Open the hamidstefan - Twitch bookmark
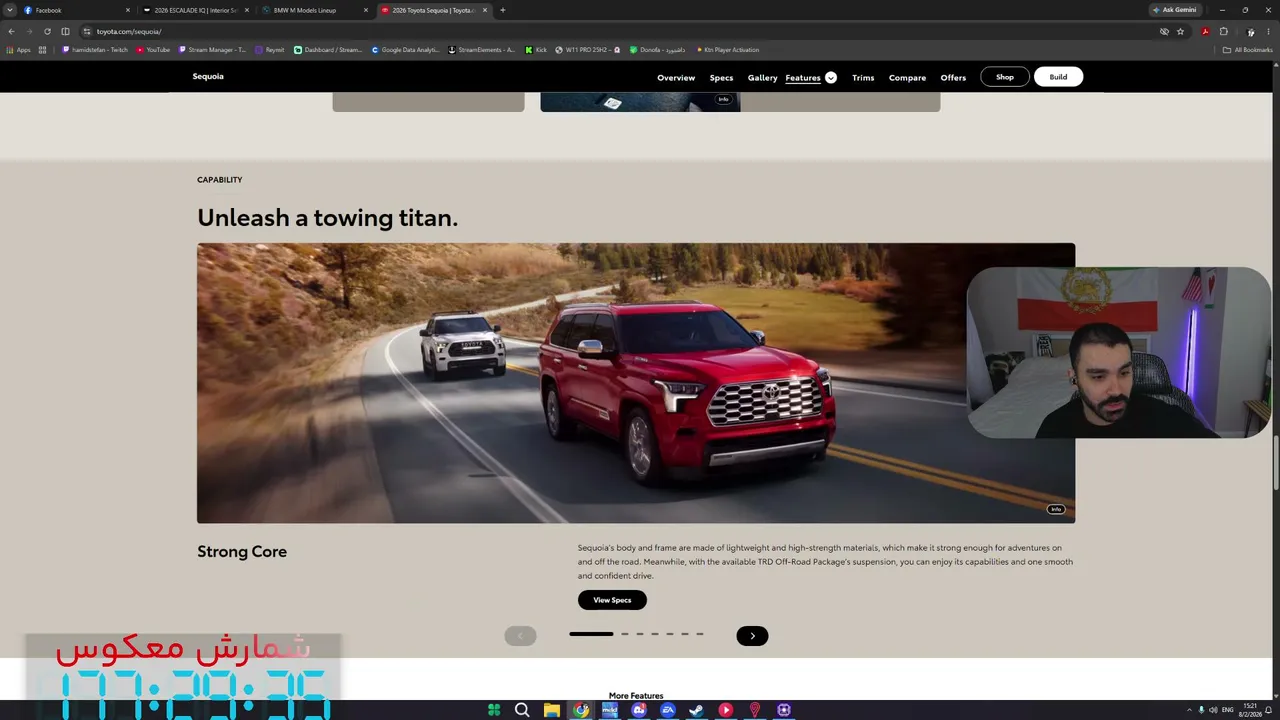 [95, 50]
